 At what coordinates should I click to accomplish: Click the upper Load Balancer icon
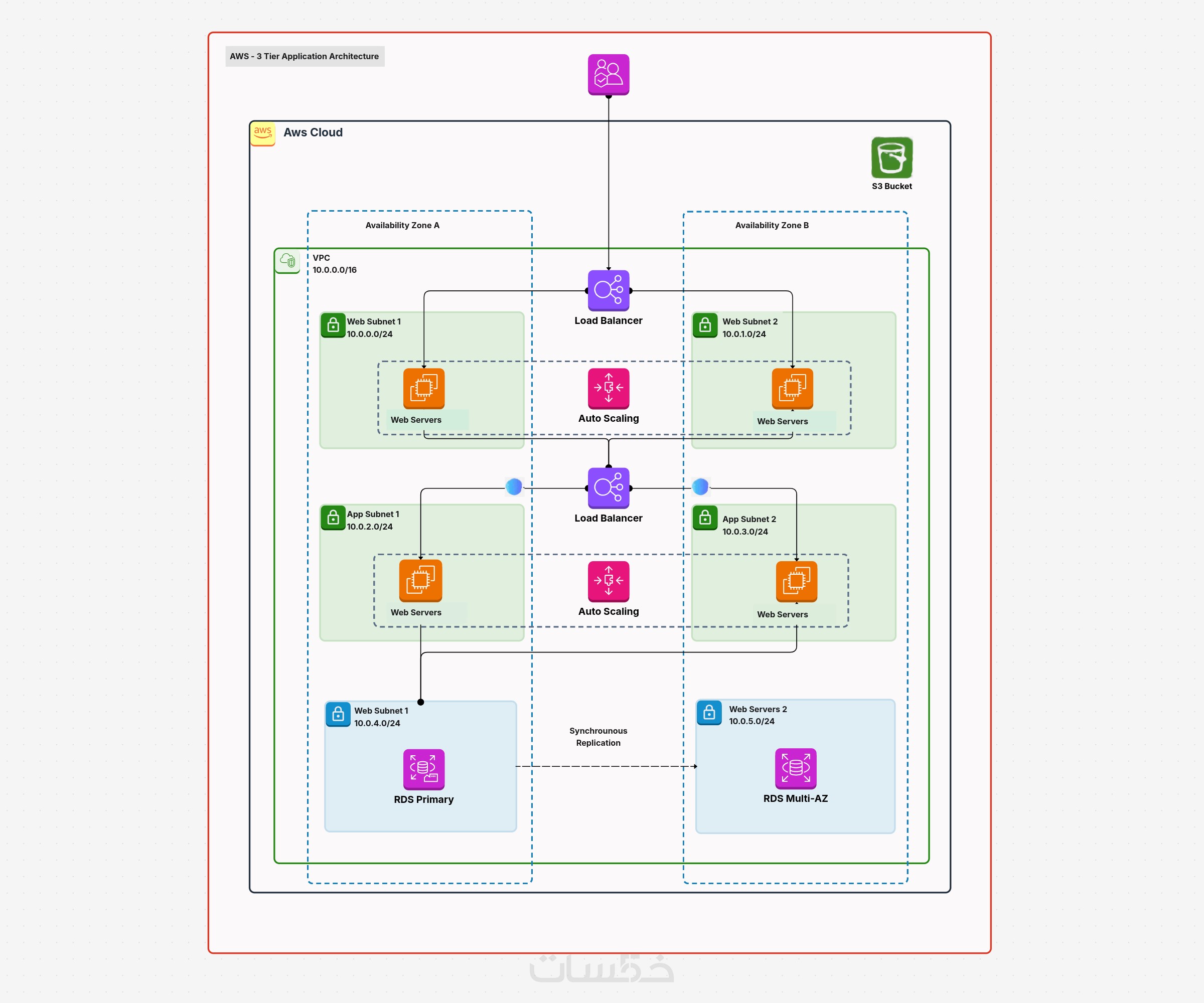(609, 290)
